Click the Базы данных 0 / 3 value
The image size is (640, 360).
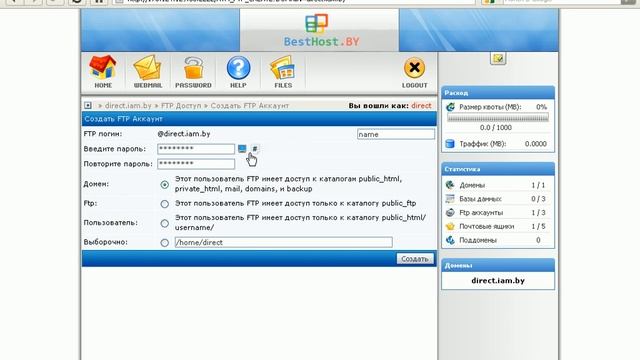pyautogui.click(x=538, y=199)
